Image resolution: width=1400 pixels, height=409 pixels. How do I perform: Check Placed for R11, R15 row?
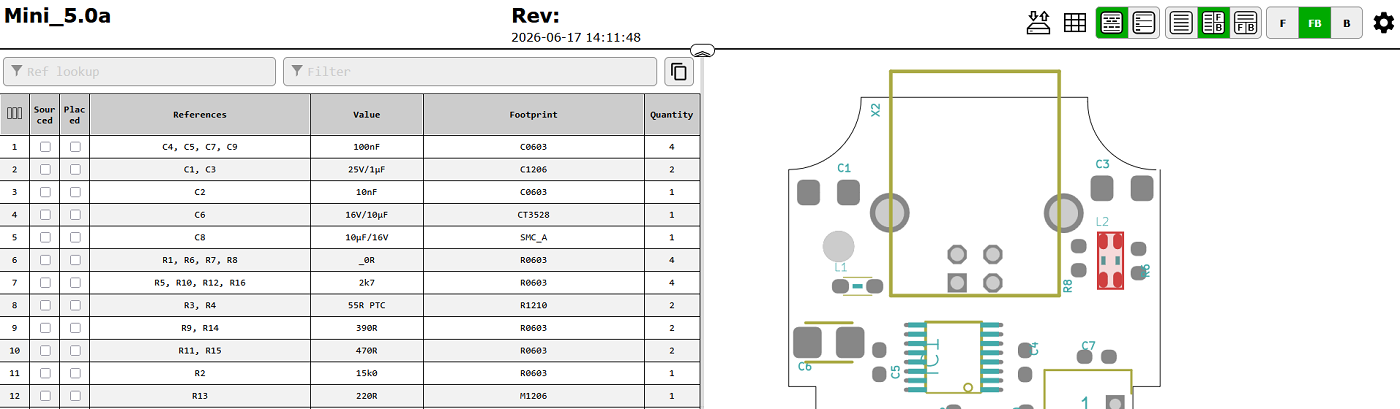75,351
